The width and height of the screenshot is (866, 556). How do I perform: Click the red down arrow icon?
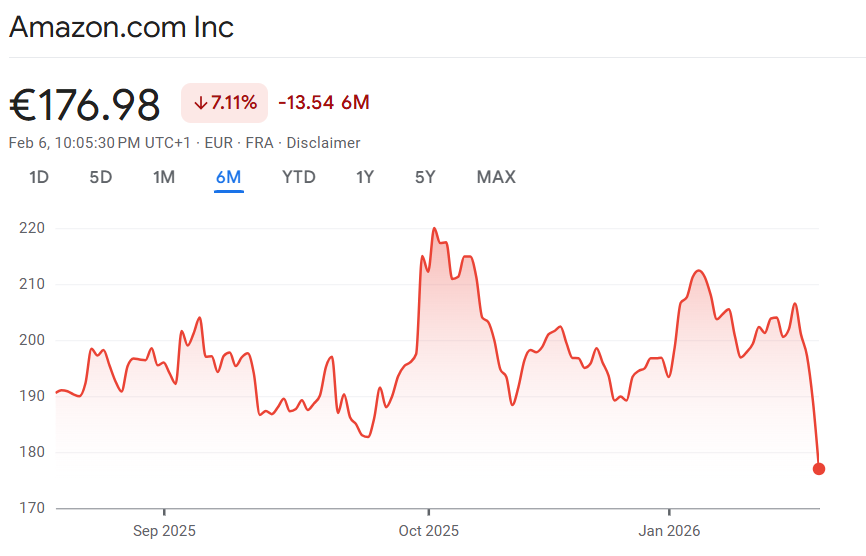point(200,103)
